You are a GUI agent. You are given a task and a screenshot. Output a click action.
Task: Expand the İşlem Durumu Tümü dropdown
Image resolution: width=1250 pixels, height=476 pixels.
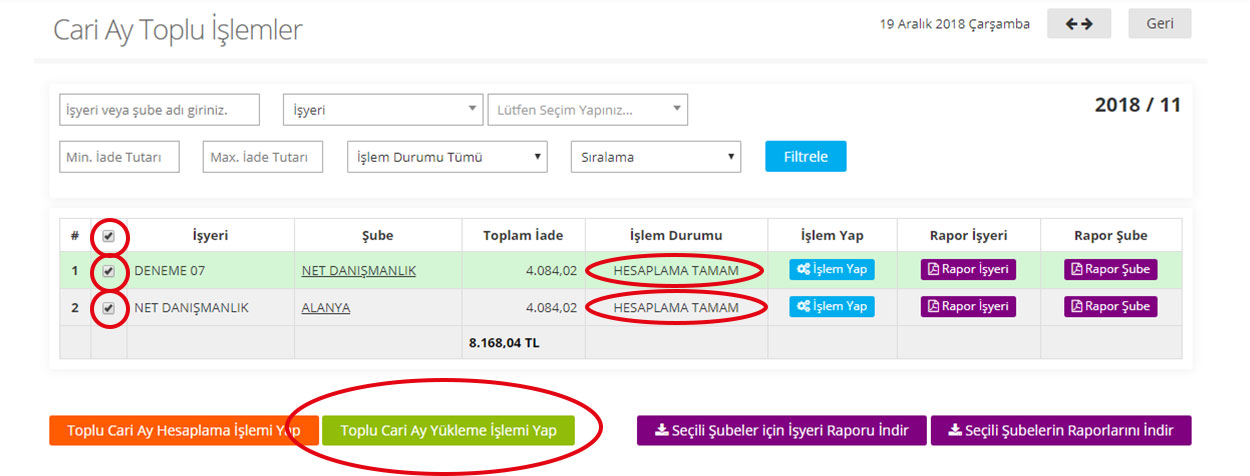click(448, 157)
